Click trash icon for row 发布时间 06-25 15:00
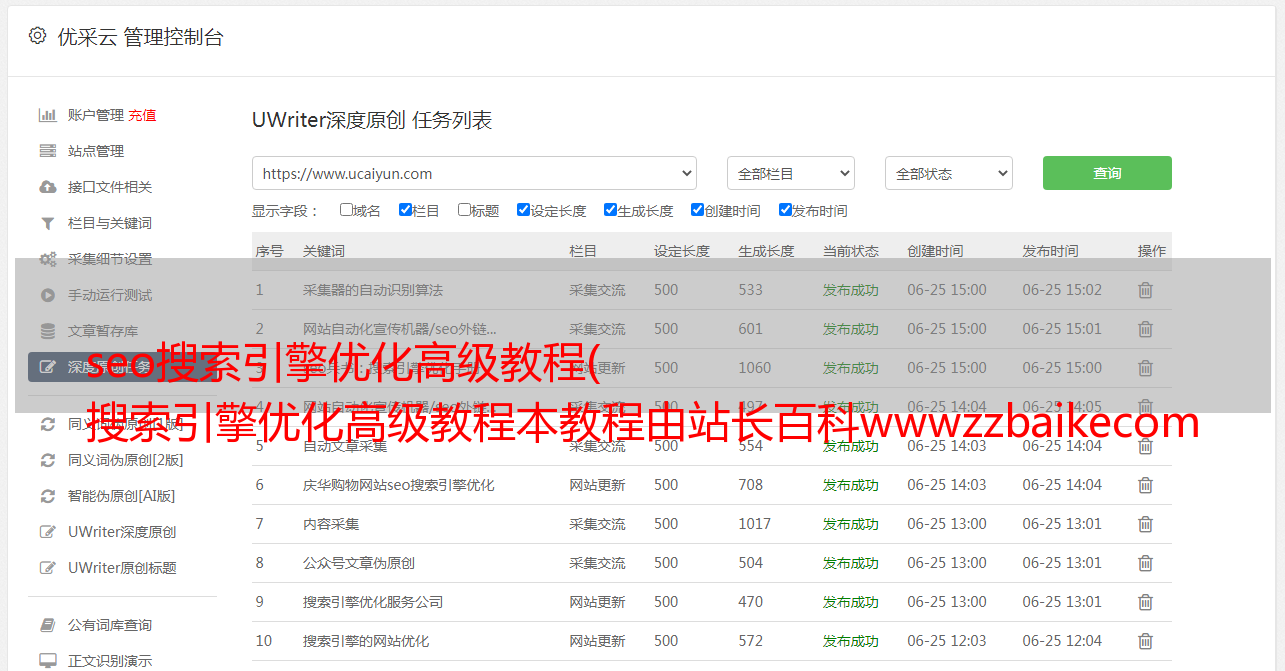This screenshot has width=1285, height=671. pos(1145,368)
